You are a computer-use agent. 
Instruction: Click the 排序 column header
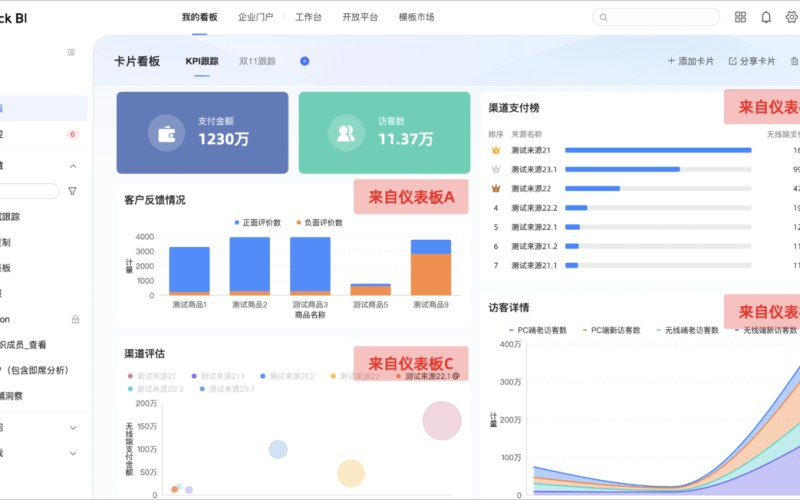coord(495,134)
